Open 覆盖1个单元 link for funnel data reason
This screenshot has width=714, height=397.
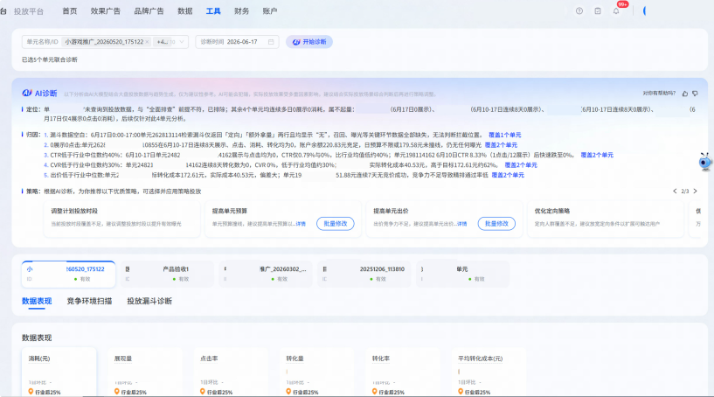(x=505, y=135)
